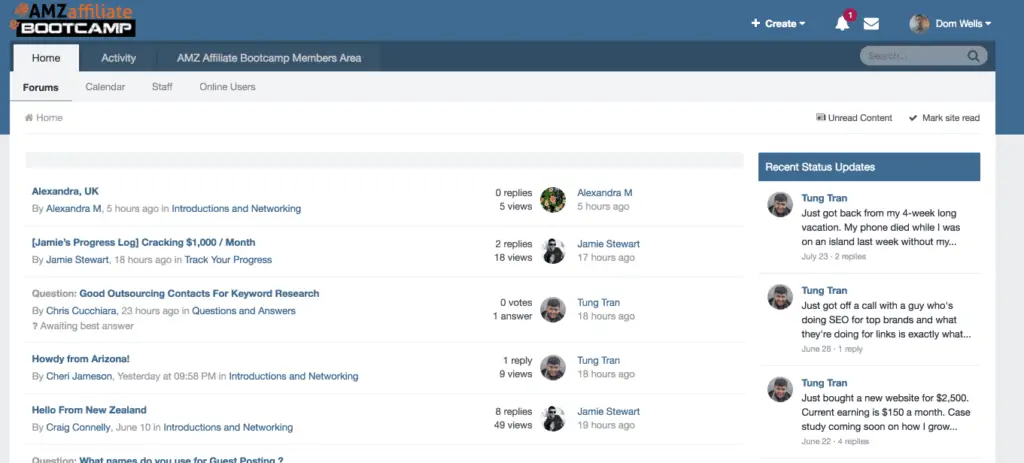Click Mark site read checkmark
1024x463 pixels.
click(x=913, y=118)
